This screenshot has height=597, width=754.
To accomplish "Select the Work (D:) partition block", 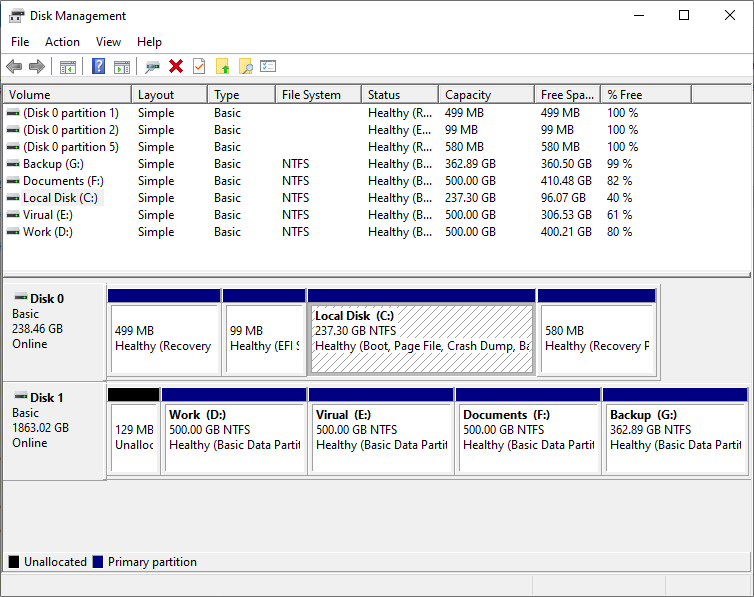I will click(x=234, y=437).
